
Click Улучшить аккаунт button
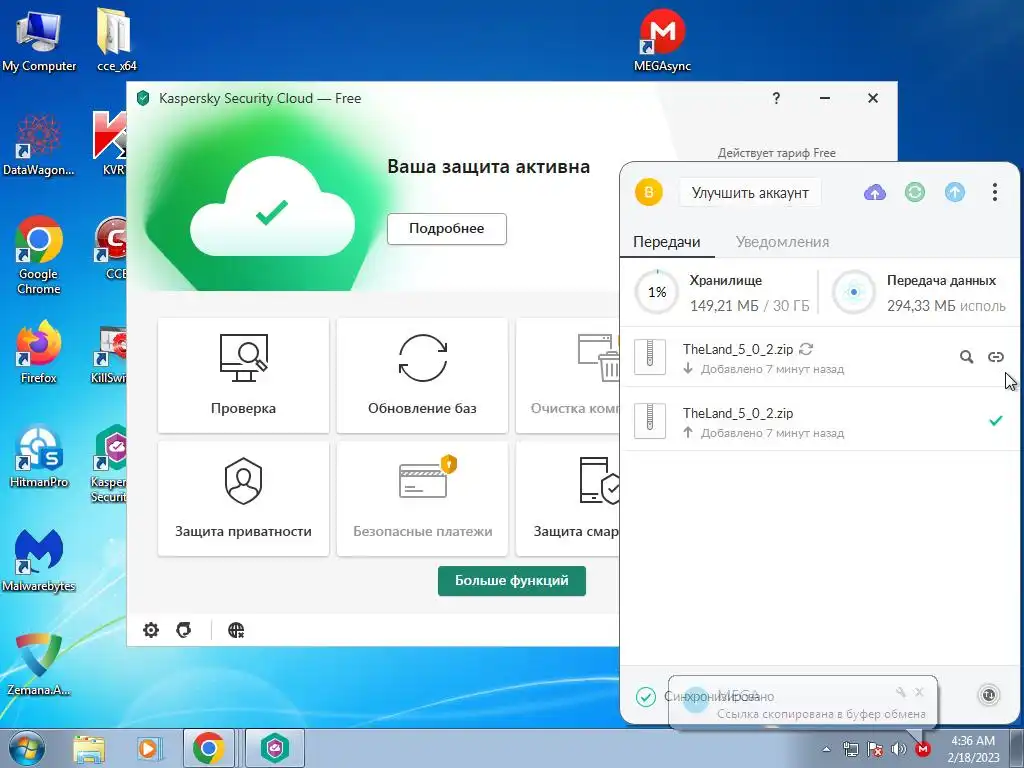click(750, 193)
